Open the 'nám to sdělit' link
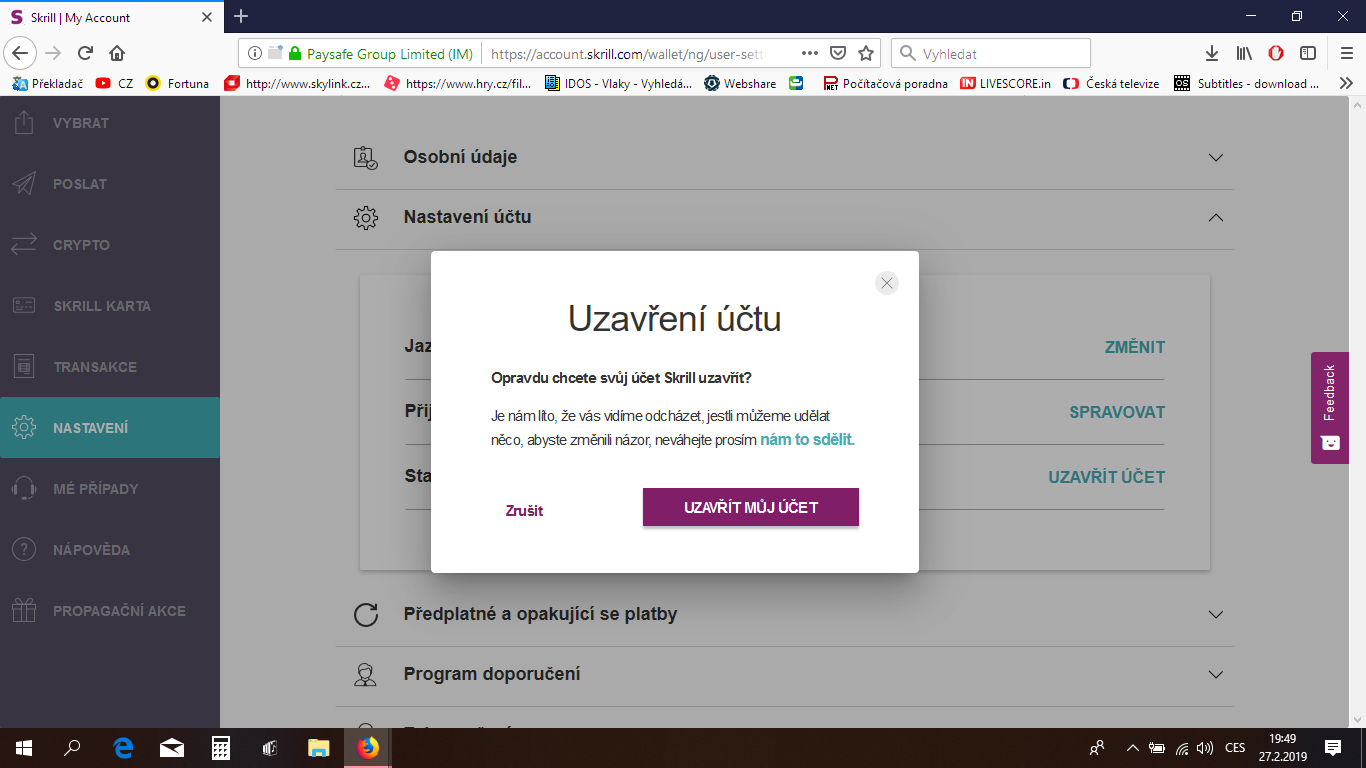This screenshot has height=768, width=1366. tap(807, 439)
